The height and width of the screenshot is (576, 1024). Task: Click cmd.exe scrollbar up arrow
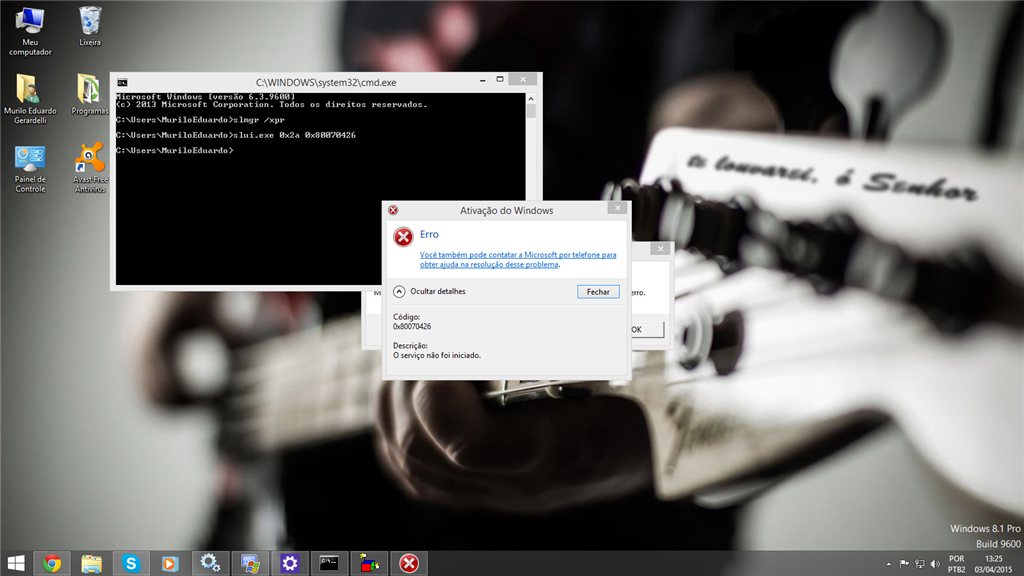click(531, 99)
